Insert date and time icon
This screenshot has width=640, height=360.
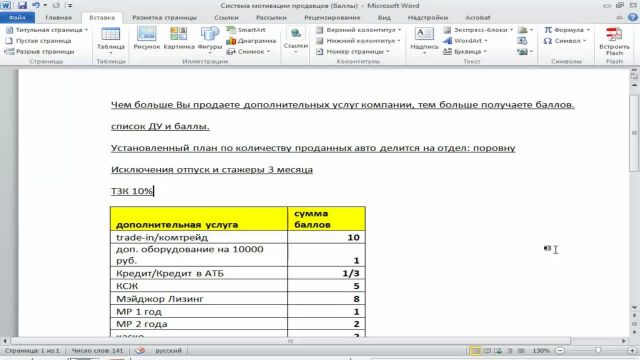(x=522, y=41)
